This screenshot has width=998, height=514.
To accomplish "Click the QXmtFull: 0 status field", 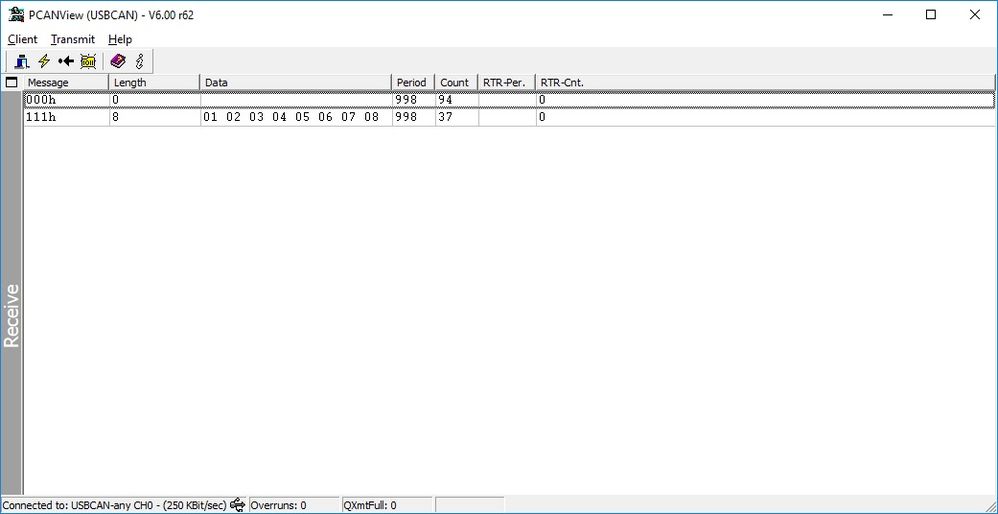I will click(387, 506).
